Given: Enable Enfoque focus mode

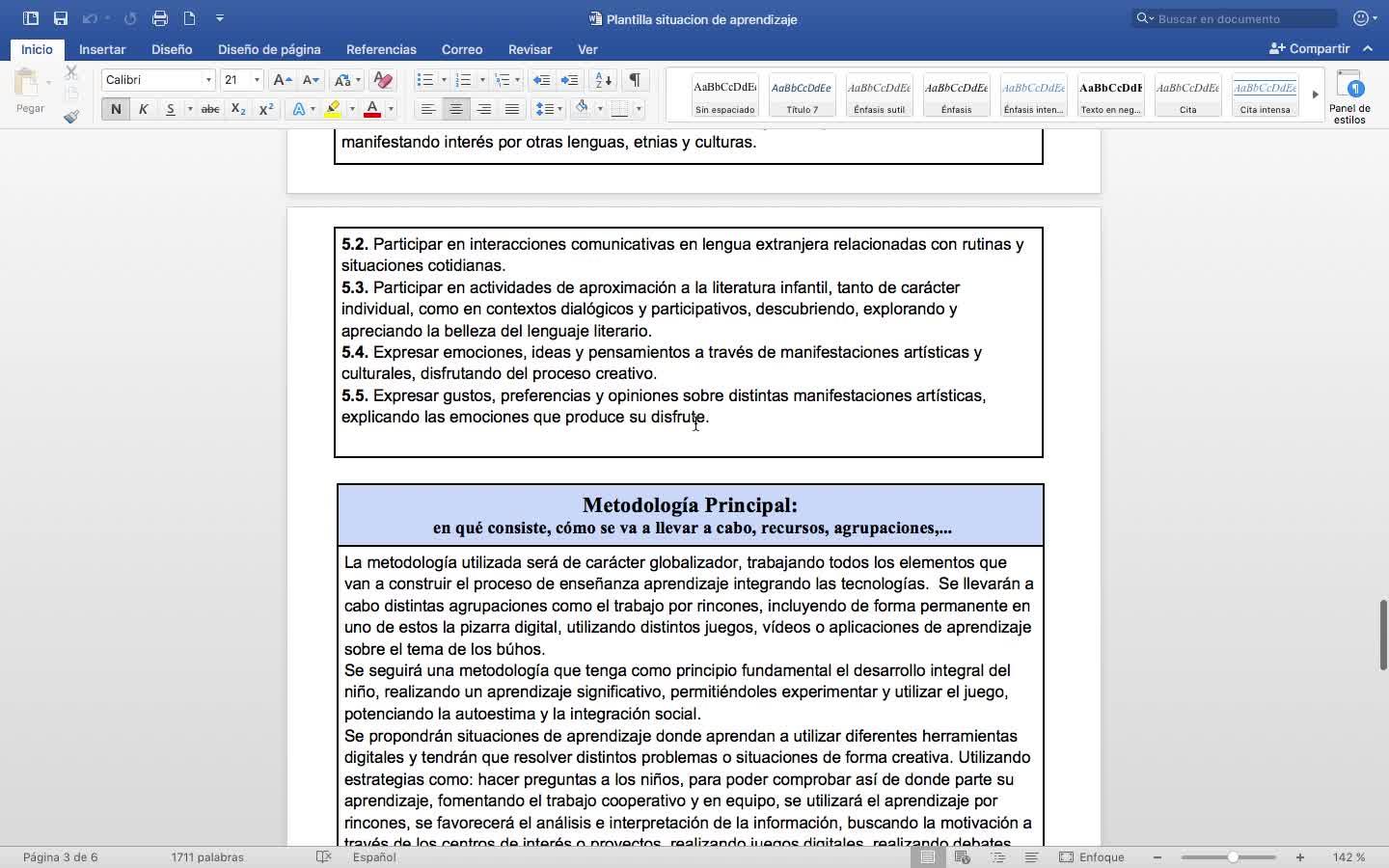Looking at the screenshot, I should click(1092, 857).
